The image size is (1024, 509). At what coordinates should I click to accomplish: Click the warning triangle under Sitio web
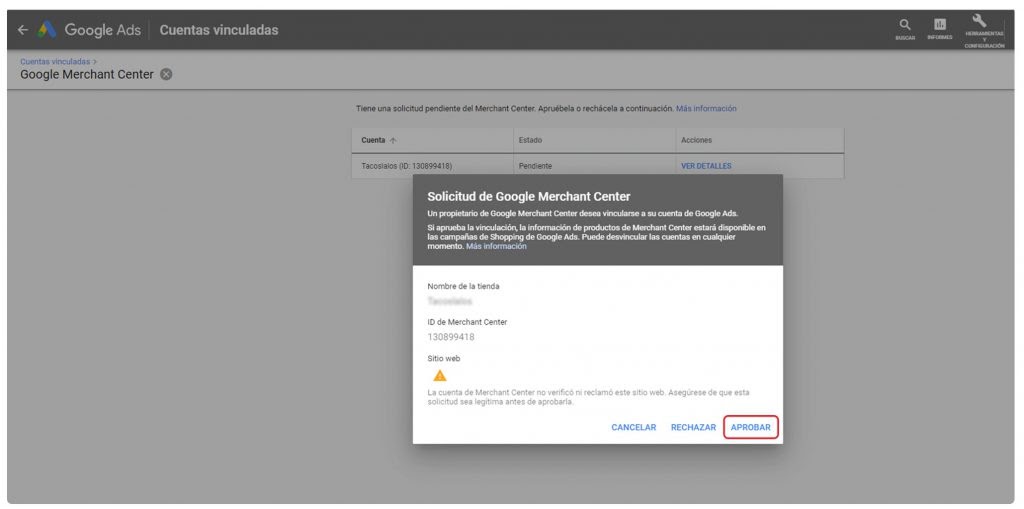point(440,376)
